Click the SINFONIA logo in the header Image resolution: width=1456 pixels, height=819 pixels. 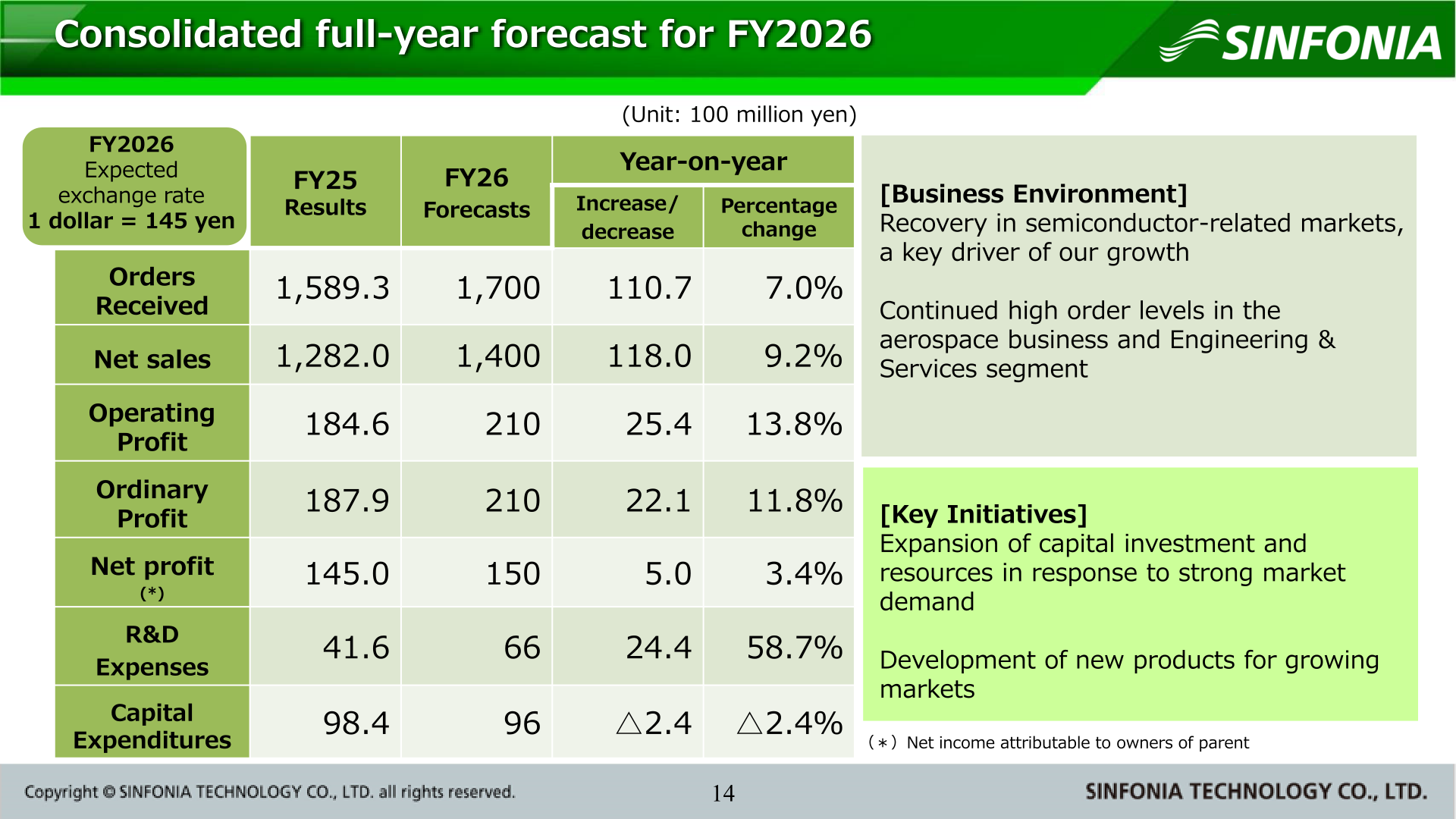1300,41
